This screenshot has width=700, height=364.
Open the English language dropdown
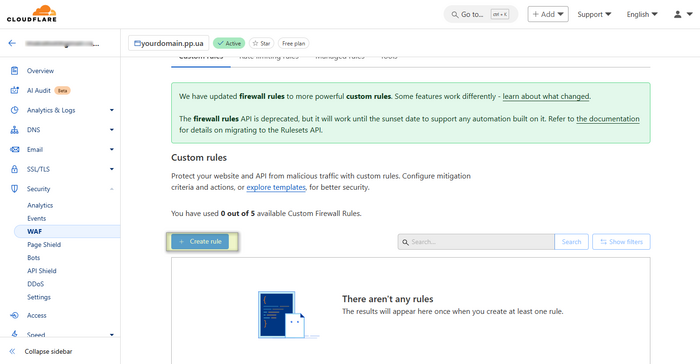point(642,14)
